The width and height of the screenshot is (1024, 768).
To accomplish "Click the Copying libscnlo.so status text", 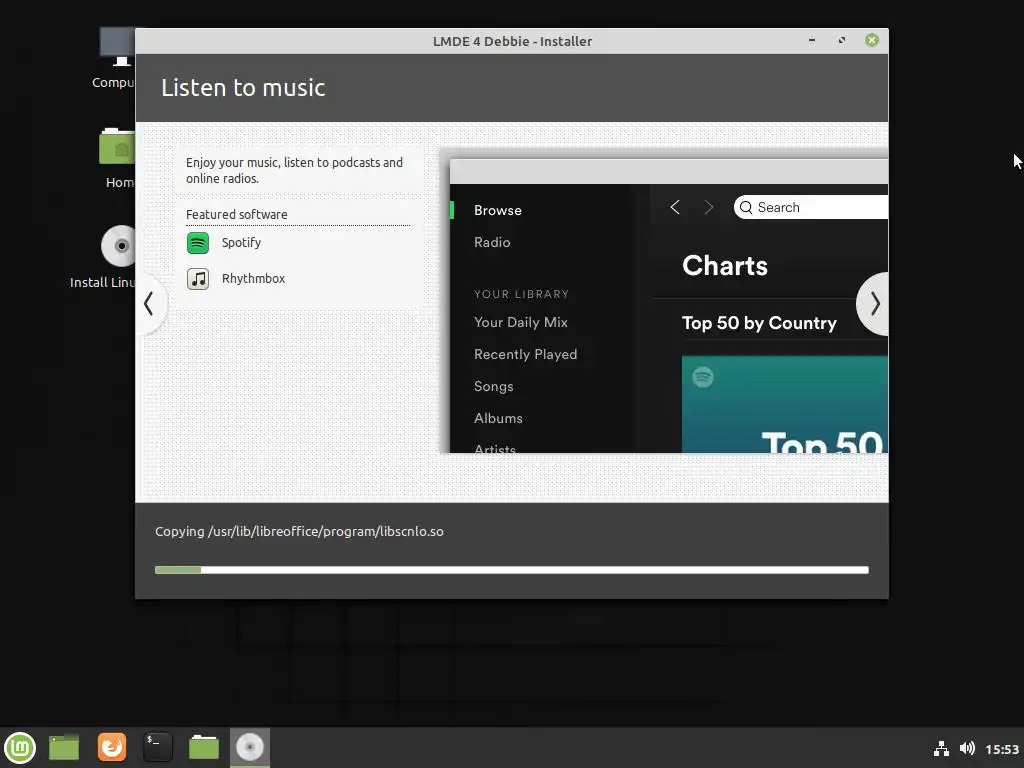I will coord(299,532).
